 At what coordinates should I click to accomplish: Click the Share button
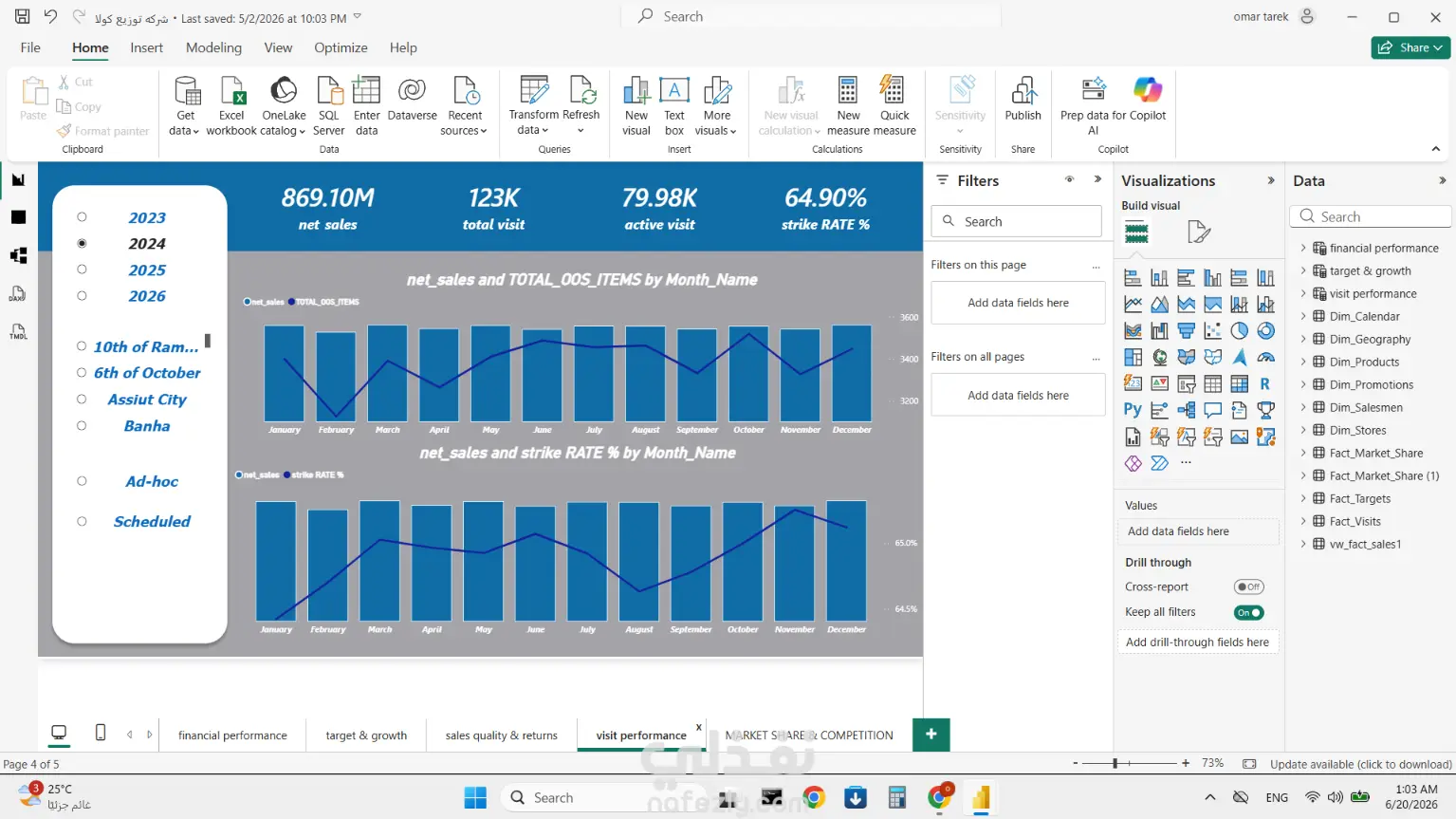click(x=1410, y=47)
